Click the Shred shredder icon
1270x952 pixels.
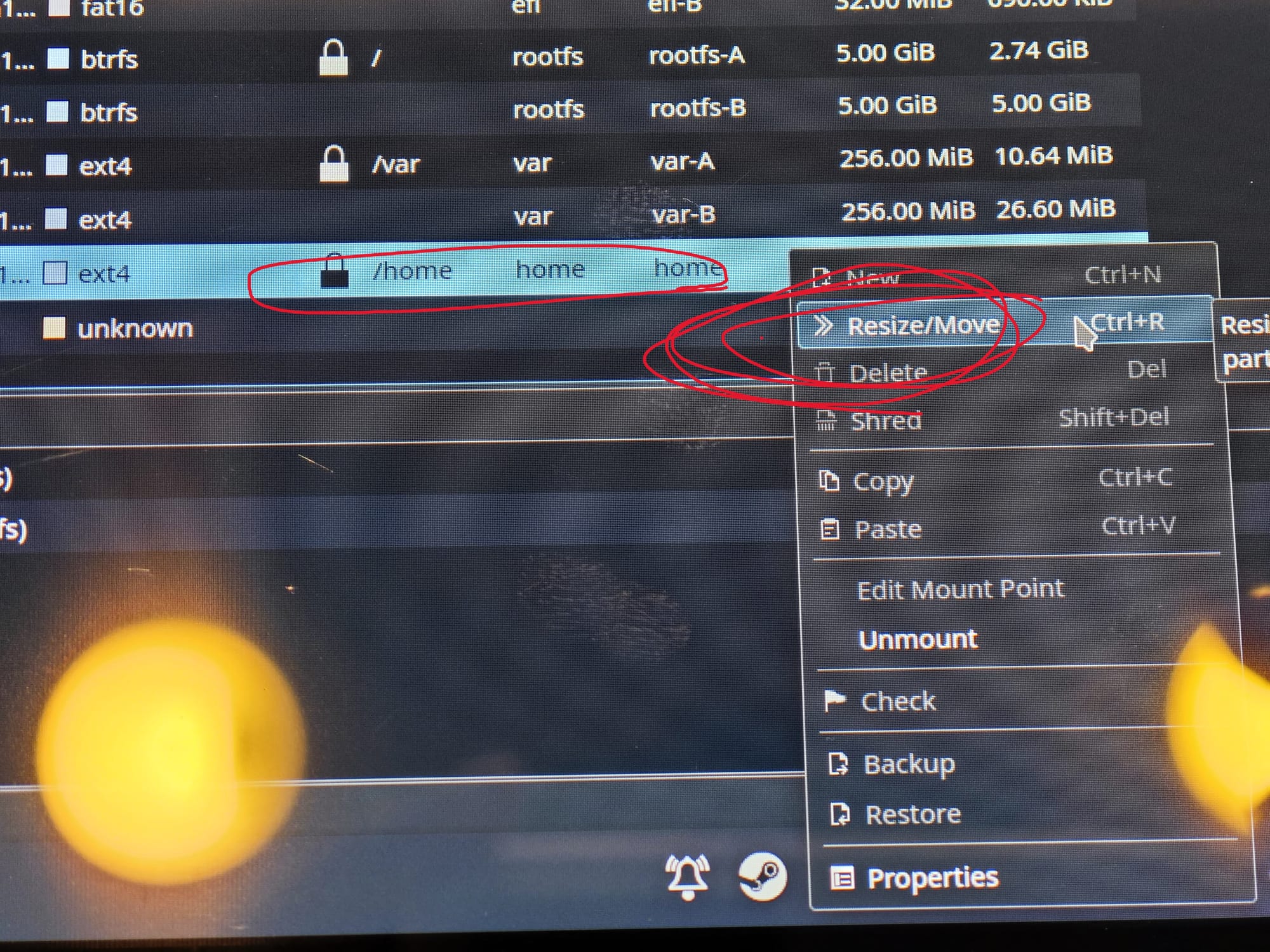tap(825, 420)
